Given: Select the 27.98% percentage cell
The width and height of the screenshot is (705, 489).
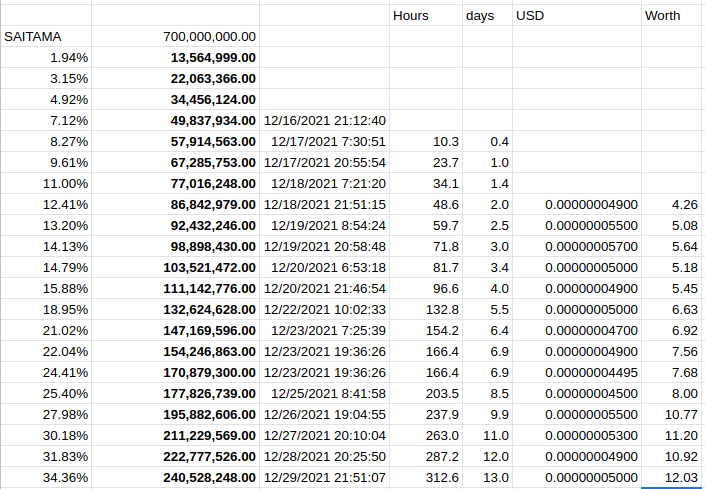Looking at the screenshot, I should coord(46,414).
